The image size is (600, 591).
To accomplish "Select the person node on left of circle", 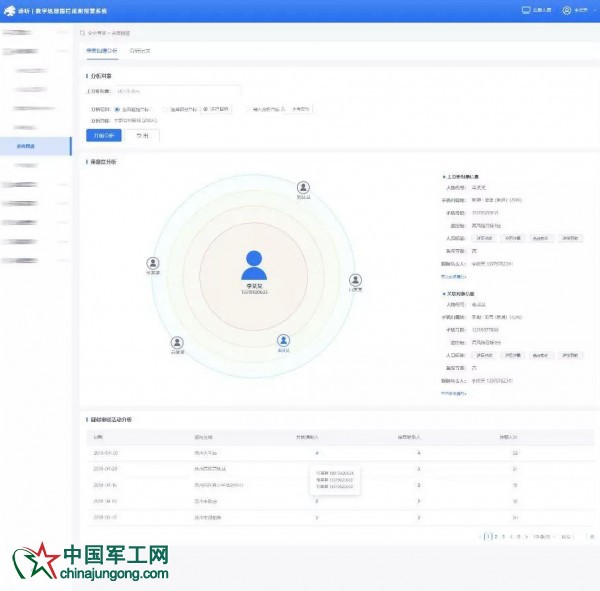I will click(x=153, y=263).
